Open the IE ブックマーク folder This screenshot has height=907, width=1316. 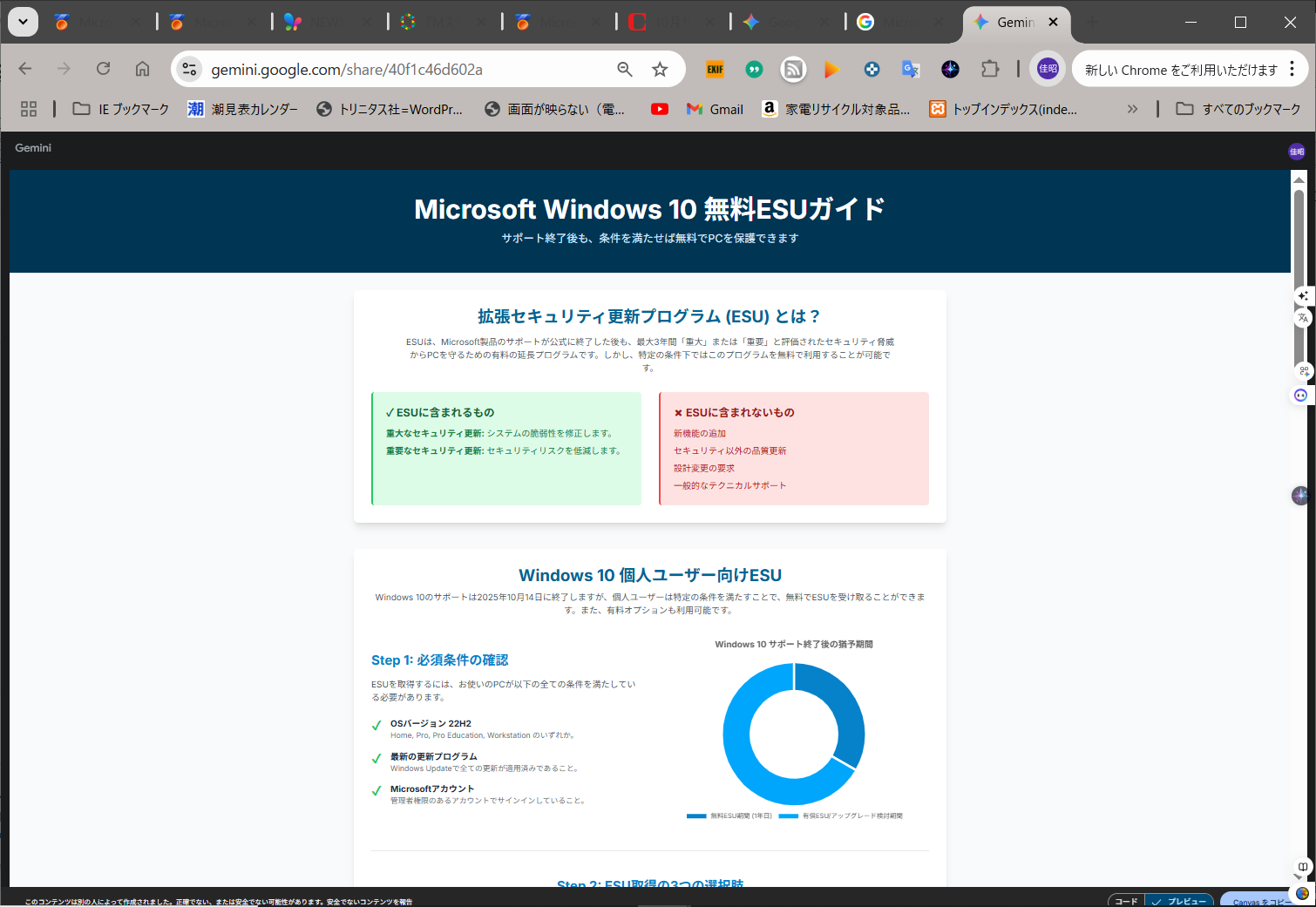coord(121,109)
